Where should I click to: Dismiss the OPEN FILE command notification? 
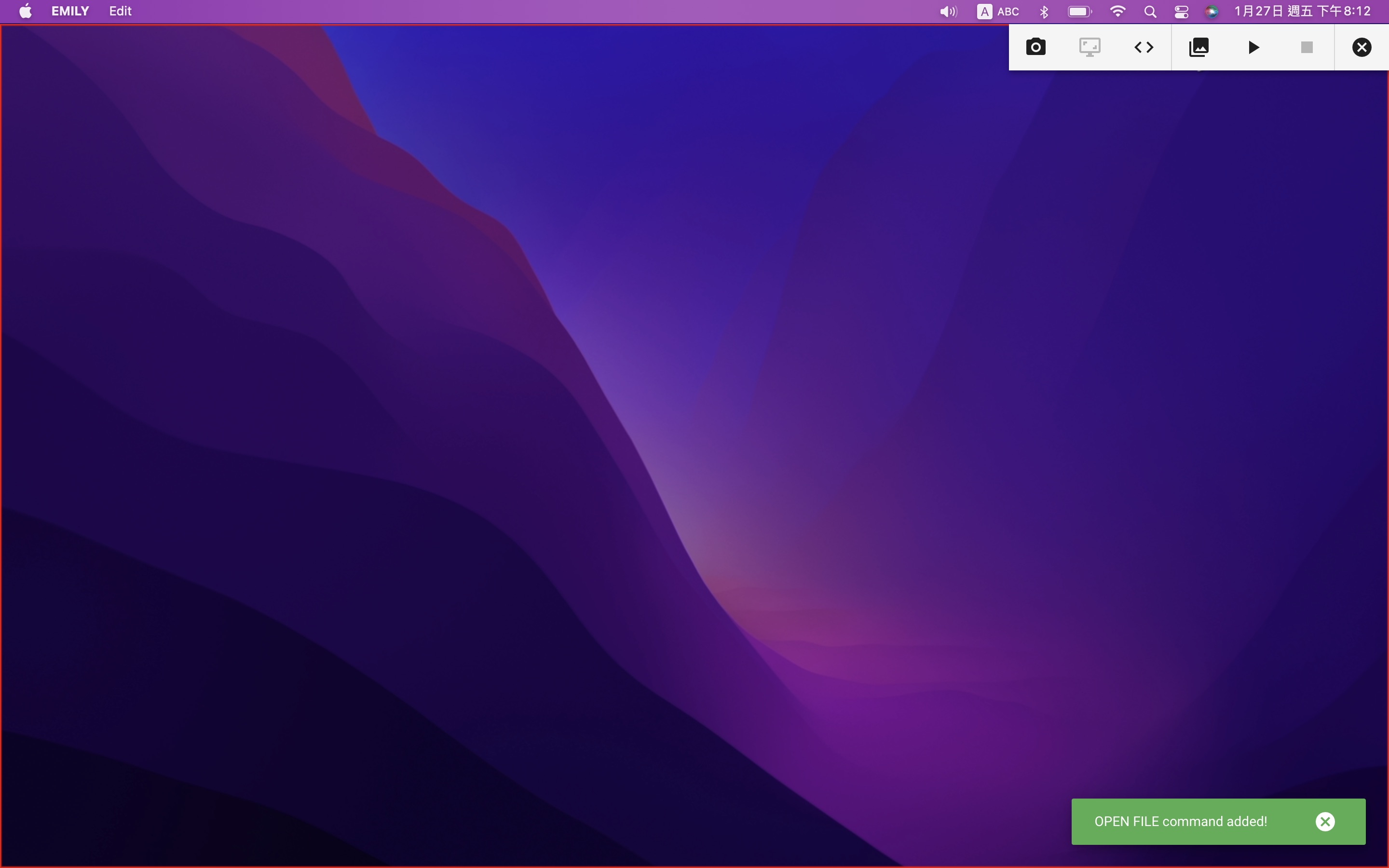tap(1325, 822)
